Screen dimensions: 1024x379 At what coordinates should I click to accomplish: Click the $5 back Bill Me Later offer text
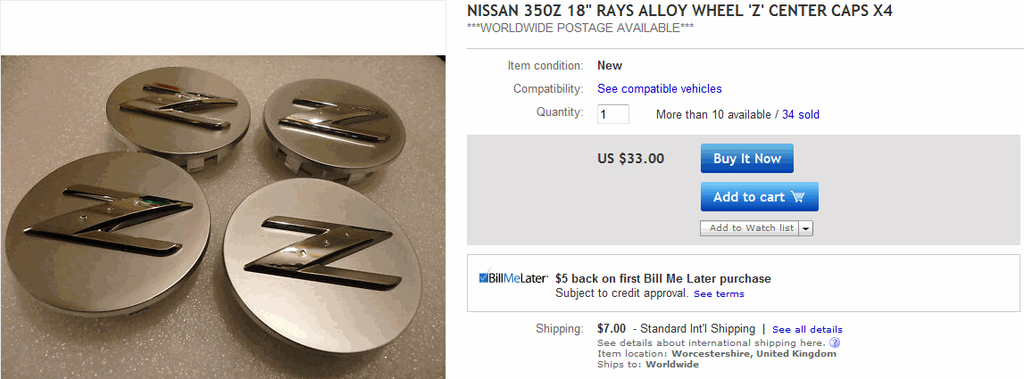(663, 279)
